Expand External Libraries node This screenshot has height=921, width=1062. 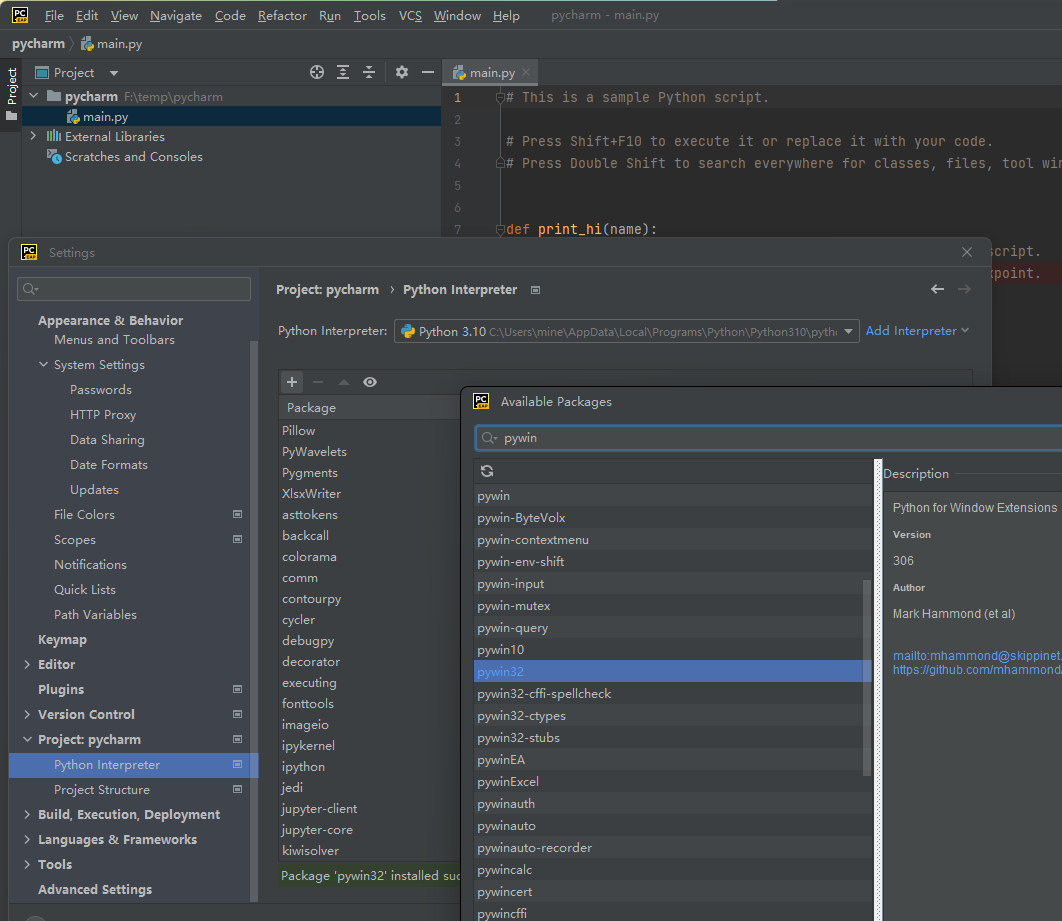34,136
